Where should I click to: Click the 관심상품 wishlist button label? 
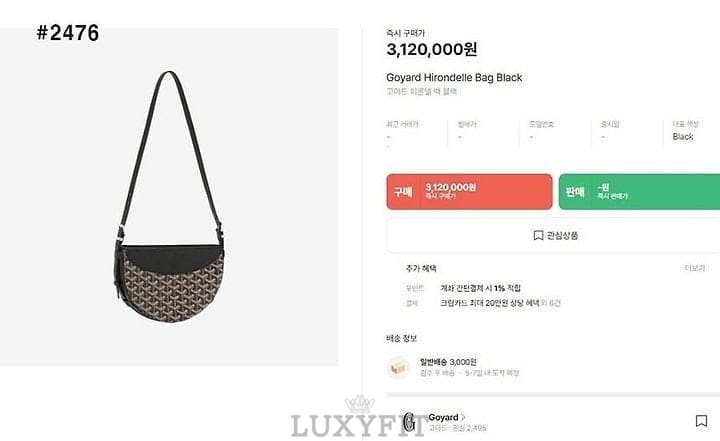point(562,236)
